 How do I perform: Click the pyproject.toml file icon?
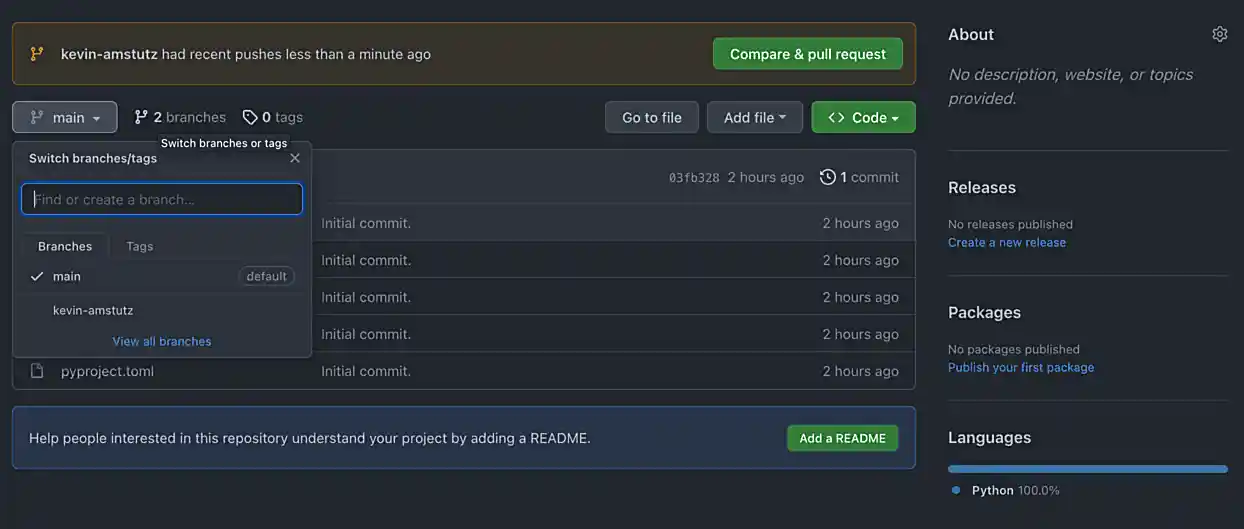pyautogui.click(x=37, y=371)
